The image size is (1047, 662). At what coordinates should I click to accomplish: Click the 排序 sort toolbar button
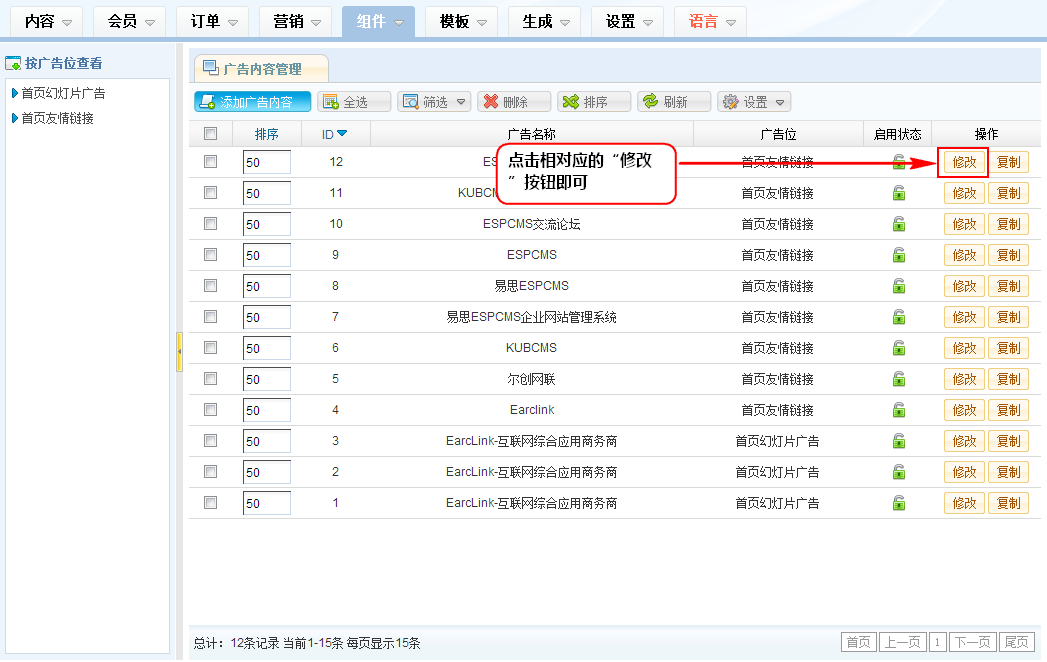[594, 102]
